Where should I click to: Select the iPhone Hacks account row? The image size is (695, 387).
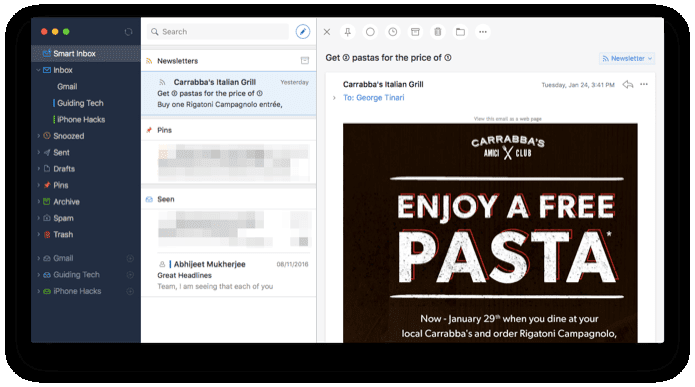(86, 291)
